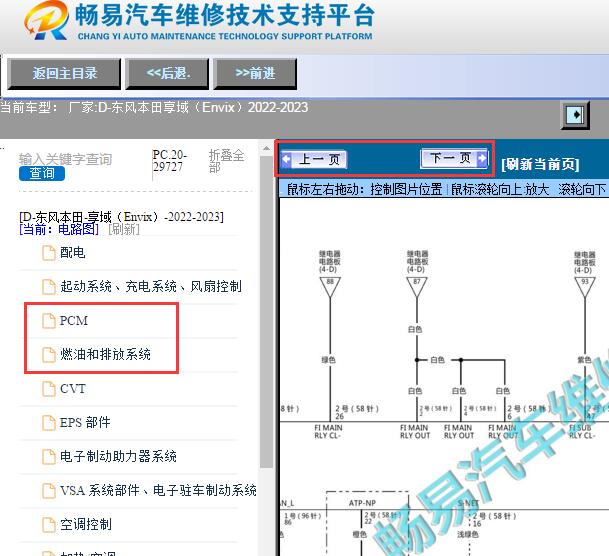Click connector triangle 93 in the diagram

tap(585, 287)
